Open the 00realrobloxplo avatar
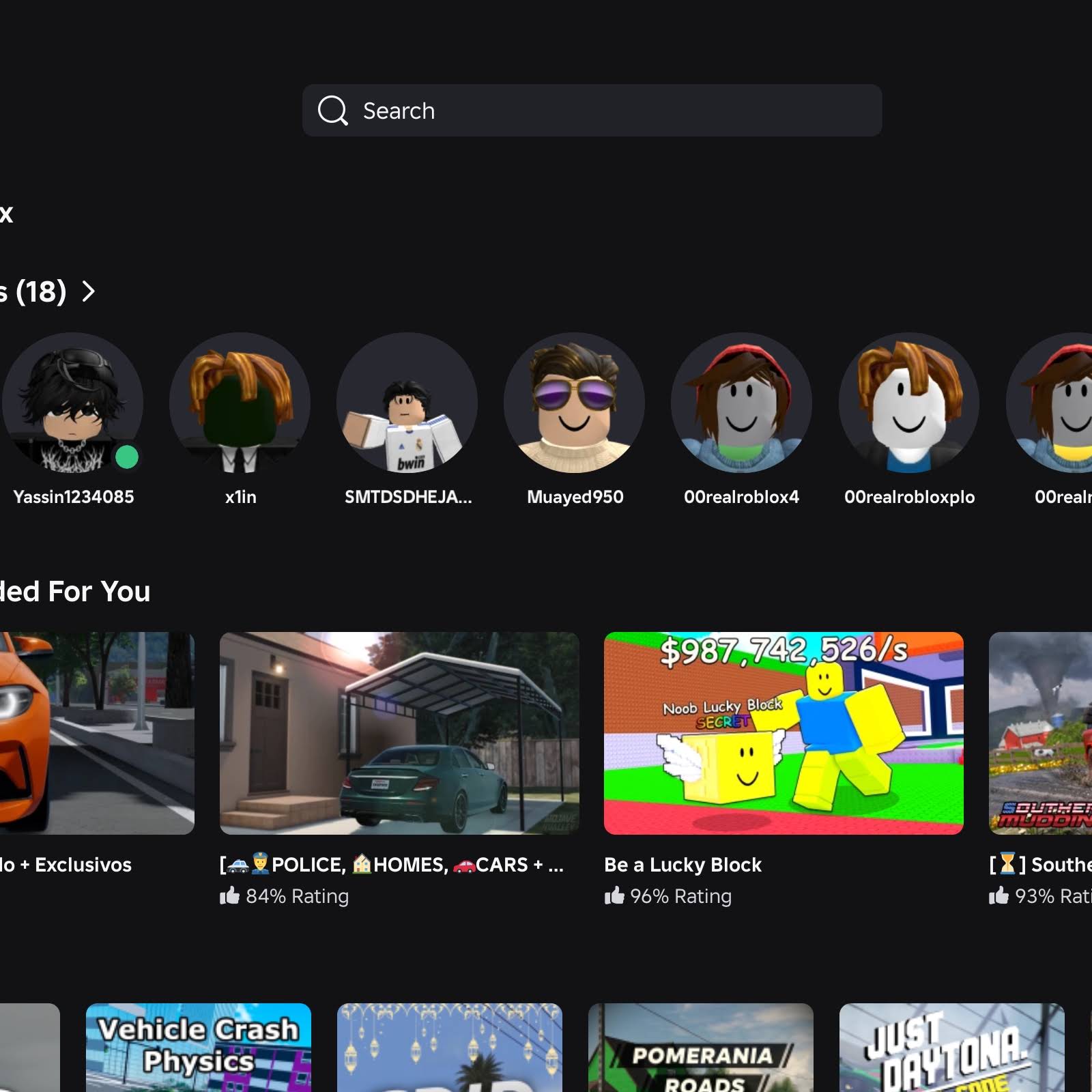Viewport: 1092px width, 1092px height. pos(909,403)
